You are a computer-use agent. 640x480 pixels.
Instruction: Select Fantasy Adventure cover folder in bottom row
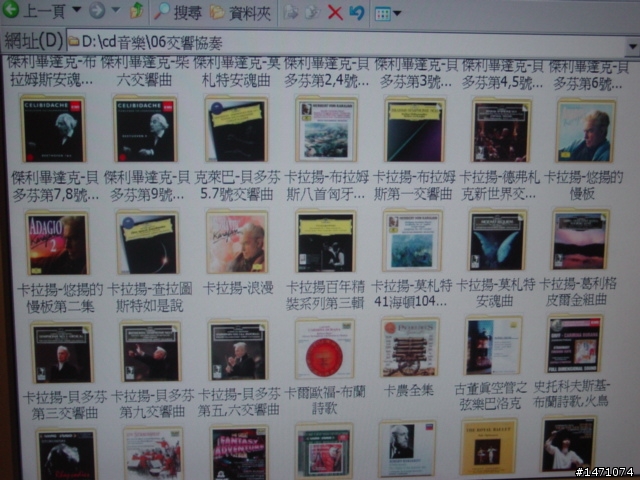tap(239, 452)
